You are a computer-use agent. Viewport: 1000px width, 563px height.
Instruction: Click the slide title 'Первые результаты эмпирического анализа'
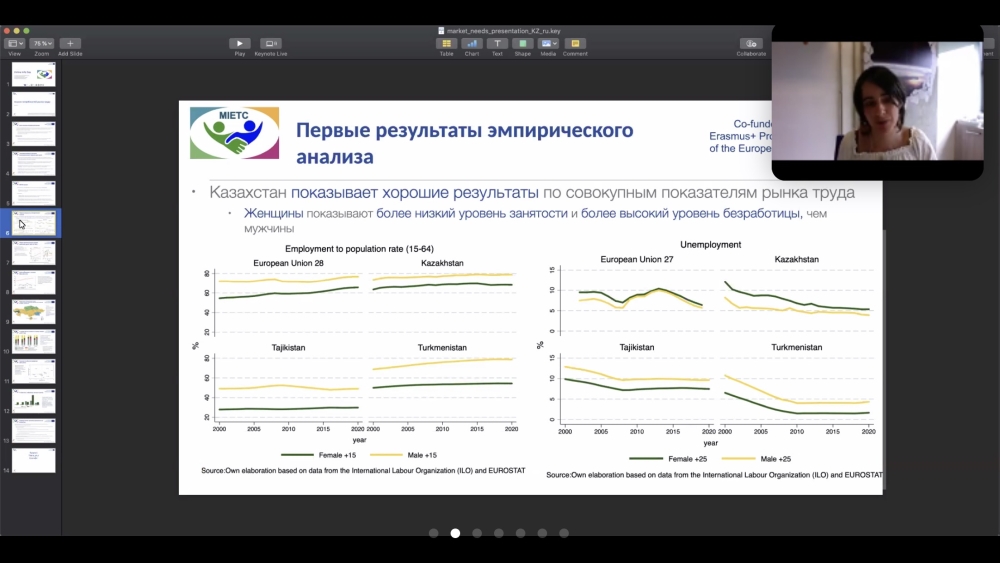coord(464,143)
